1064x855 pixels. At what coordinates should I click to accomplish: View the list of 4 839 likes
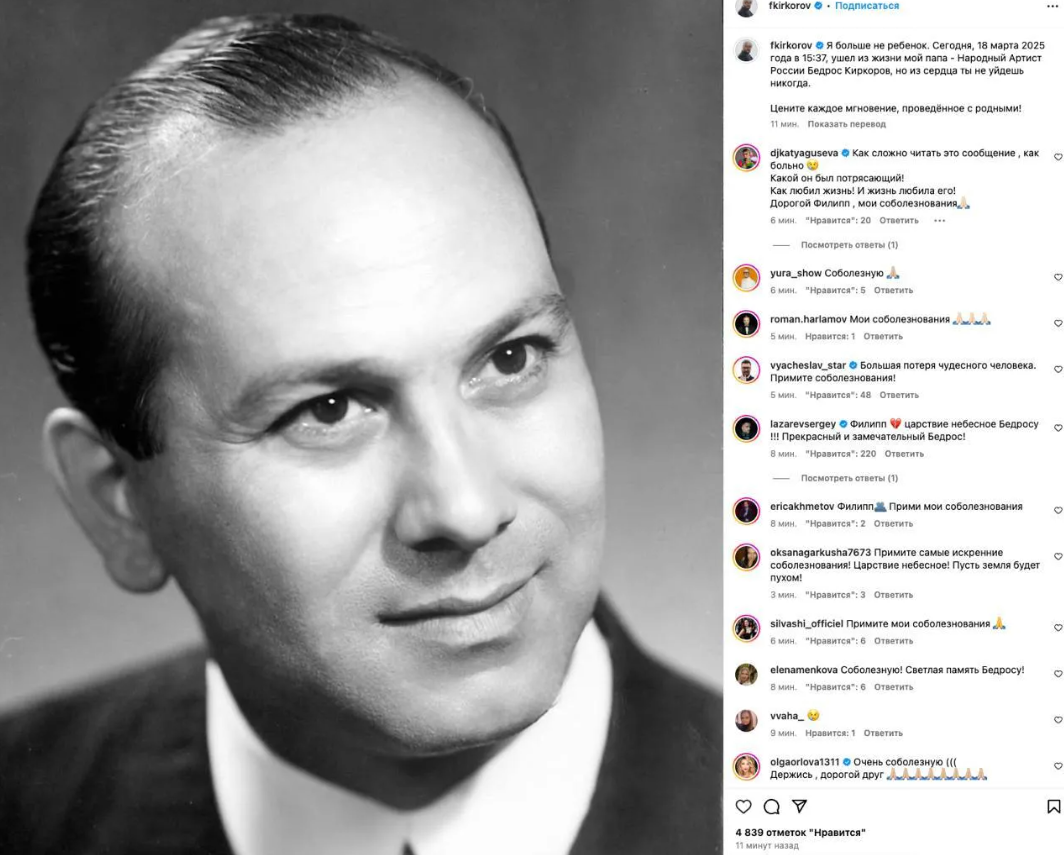[x=800, y=832]
